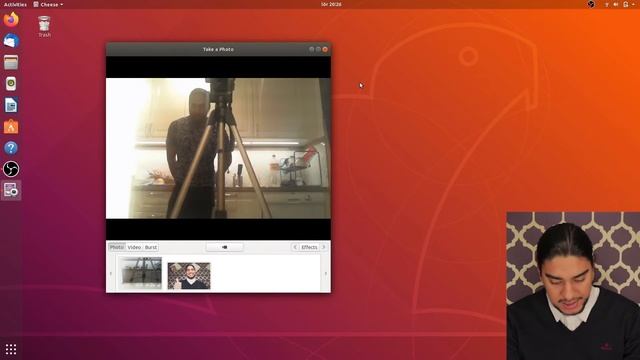Switch Cheese to Photo mode

(x=117, y=247)
